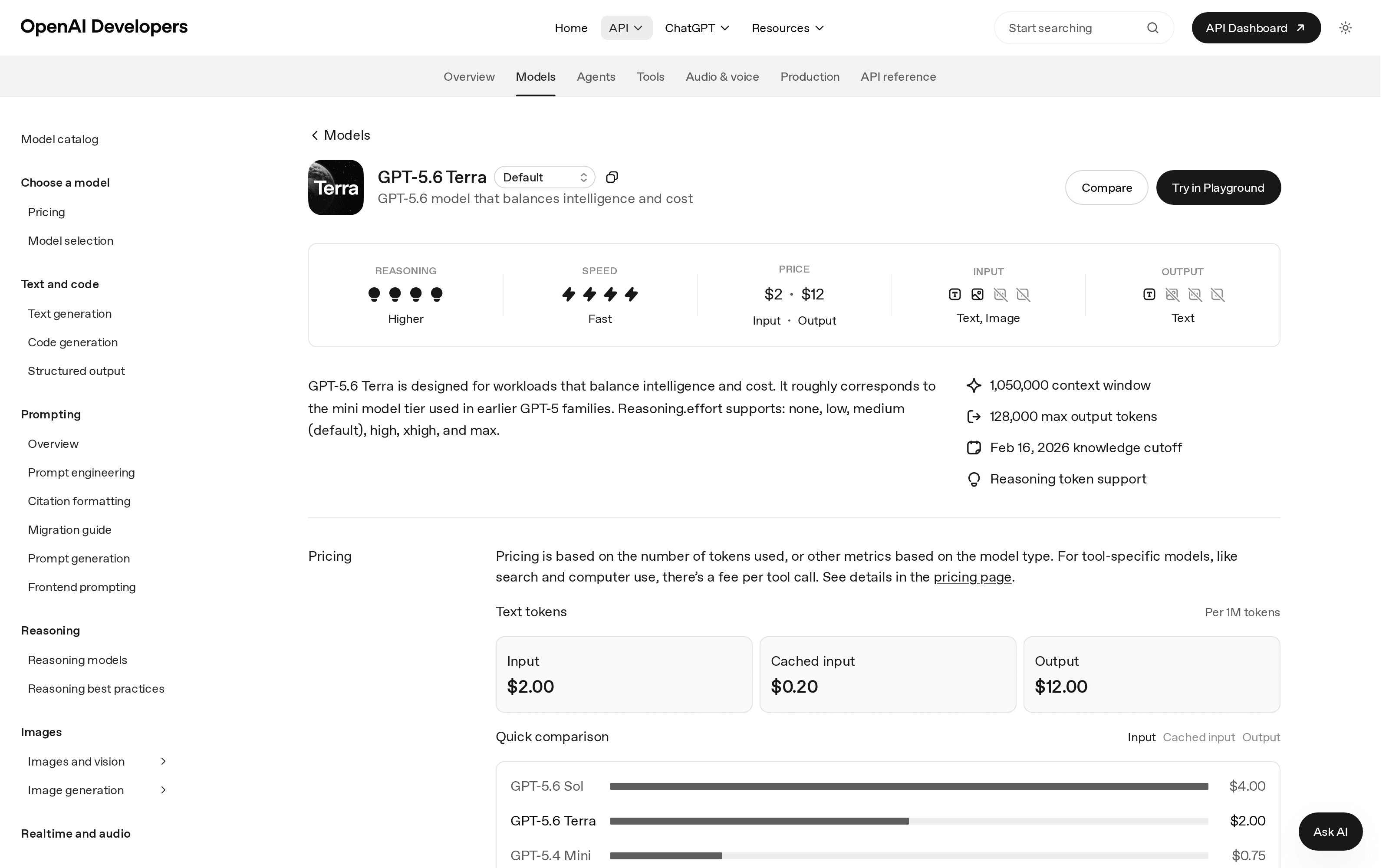Viewport: 1389px width, 868px height.
Task: Open Structured output in the sidebar
Action: tap(76, 371)
